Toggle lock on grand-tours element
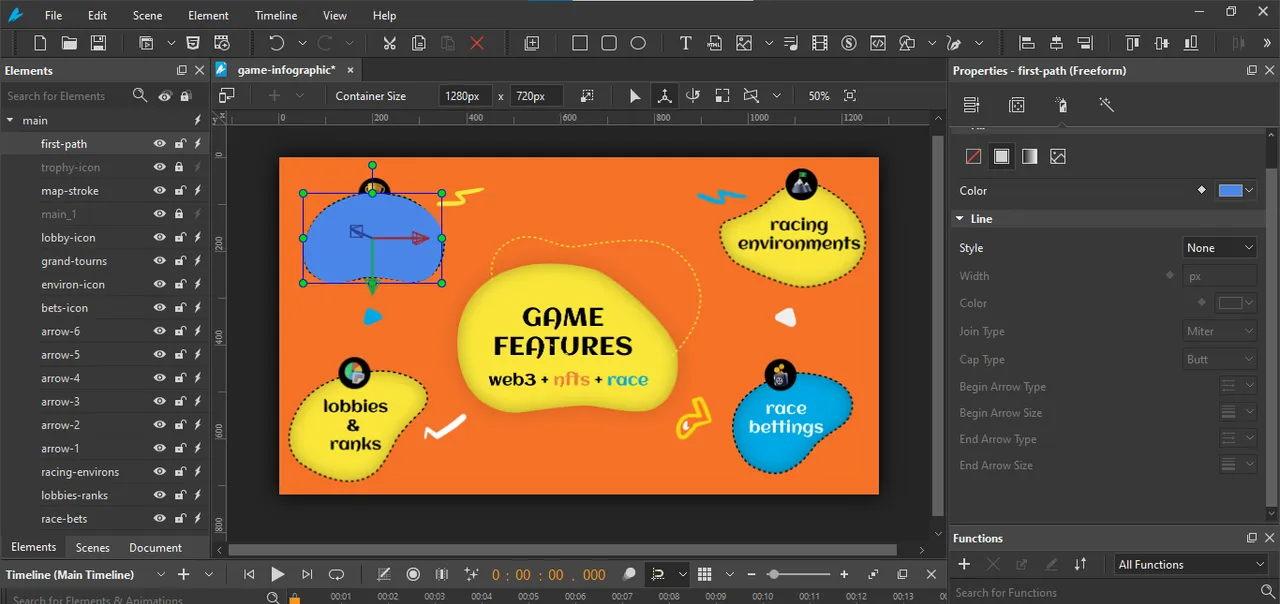Image resolution: width=1280 pixels, height=604 pixels. tap(180, 261)
